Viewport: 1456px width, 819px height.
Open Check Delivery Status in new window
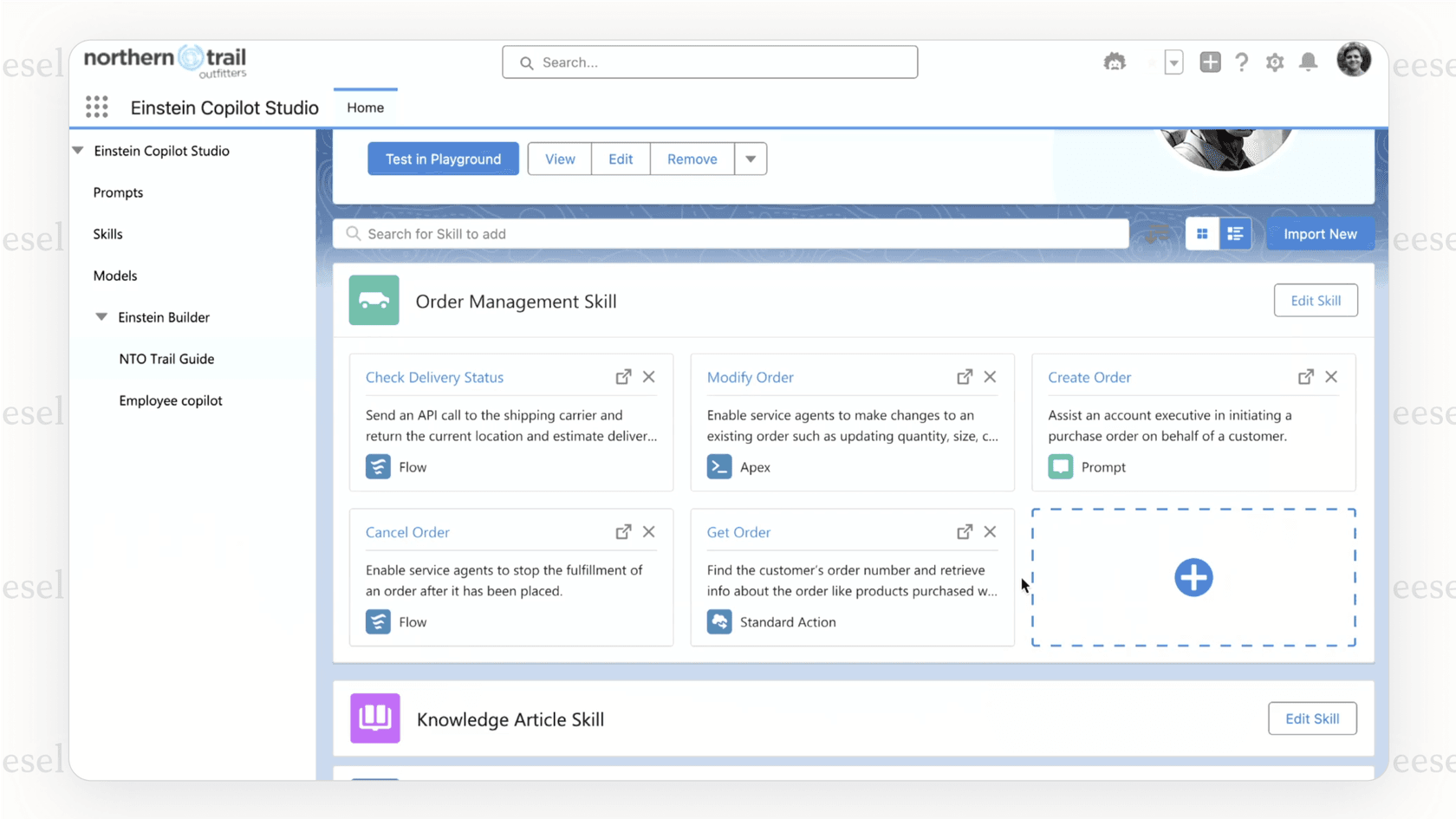tap(623, 377)
